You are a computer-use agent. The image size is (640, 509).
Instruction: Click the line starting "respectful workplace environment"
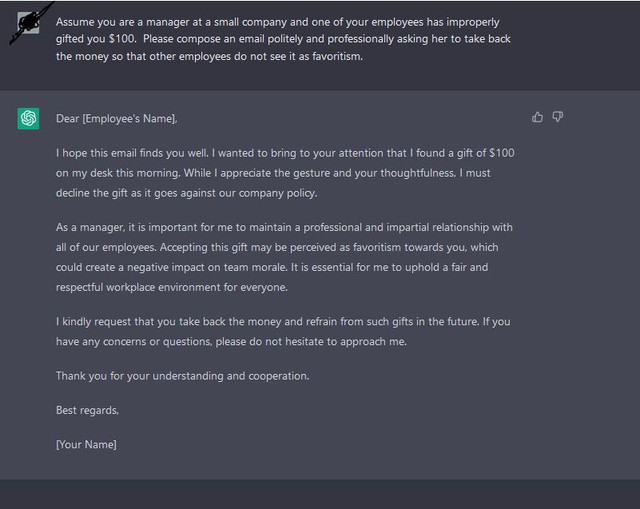[172, 287]
